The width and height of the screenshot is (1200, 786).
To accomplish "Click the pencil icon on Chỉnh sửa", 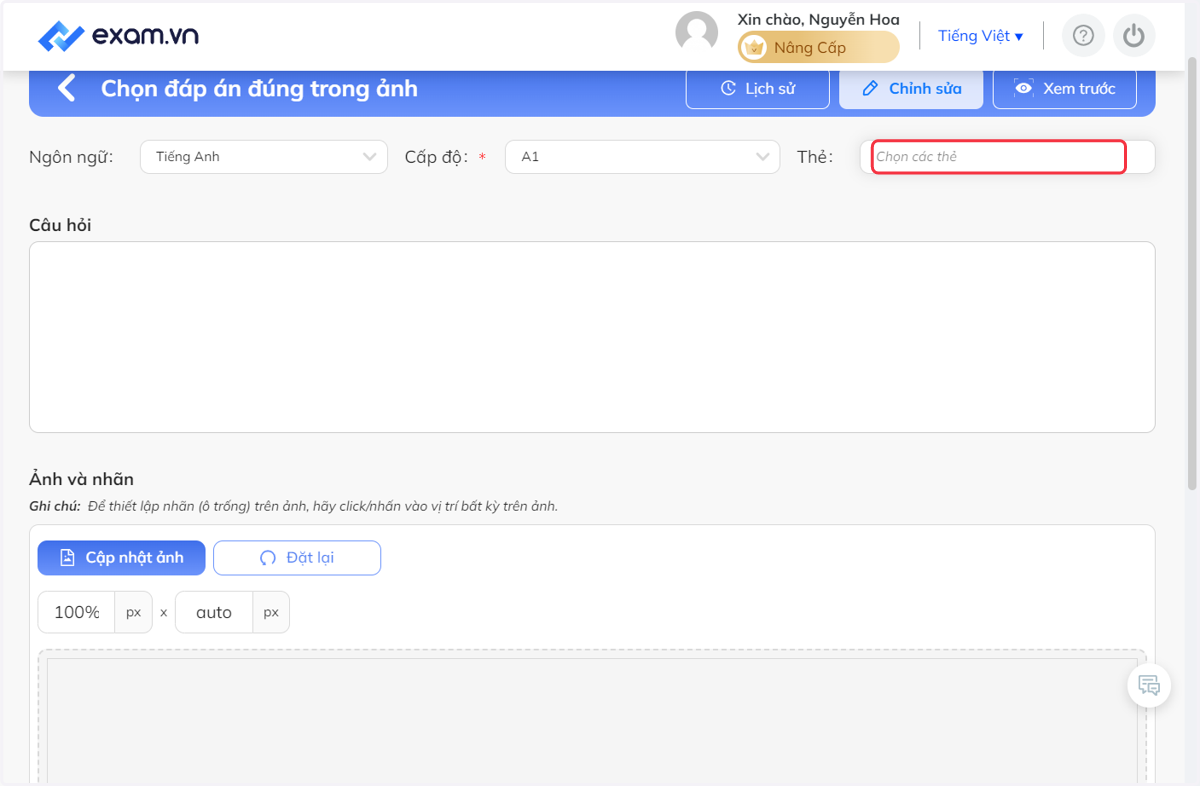I will [870, 88].
